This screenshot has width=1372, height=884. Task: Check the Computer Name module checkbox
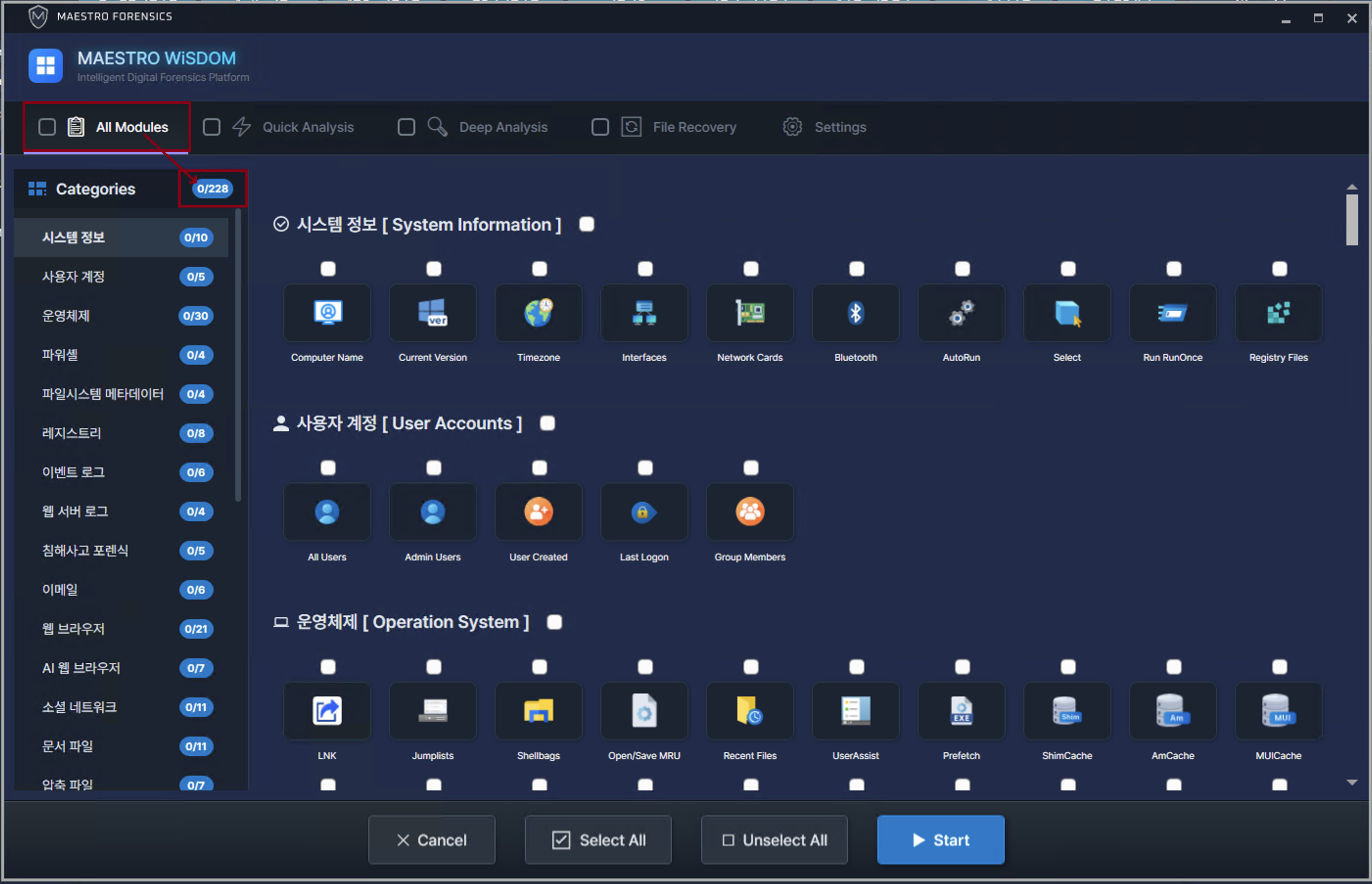328,269
